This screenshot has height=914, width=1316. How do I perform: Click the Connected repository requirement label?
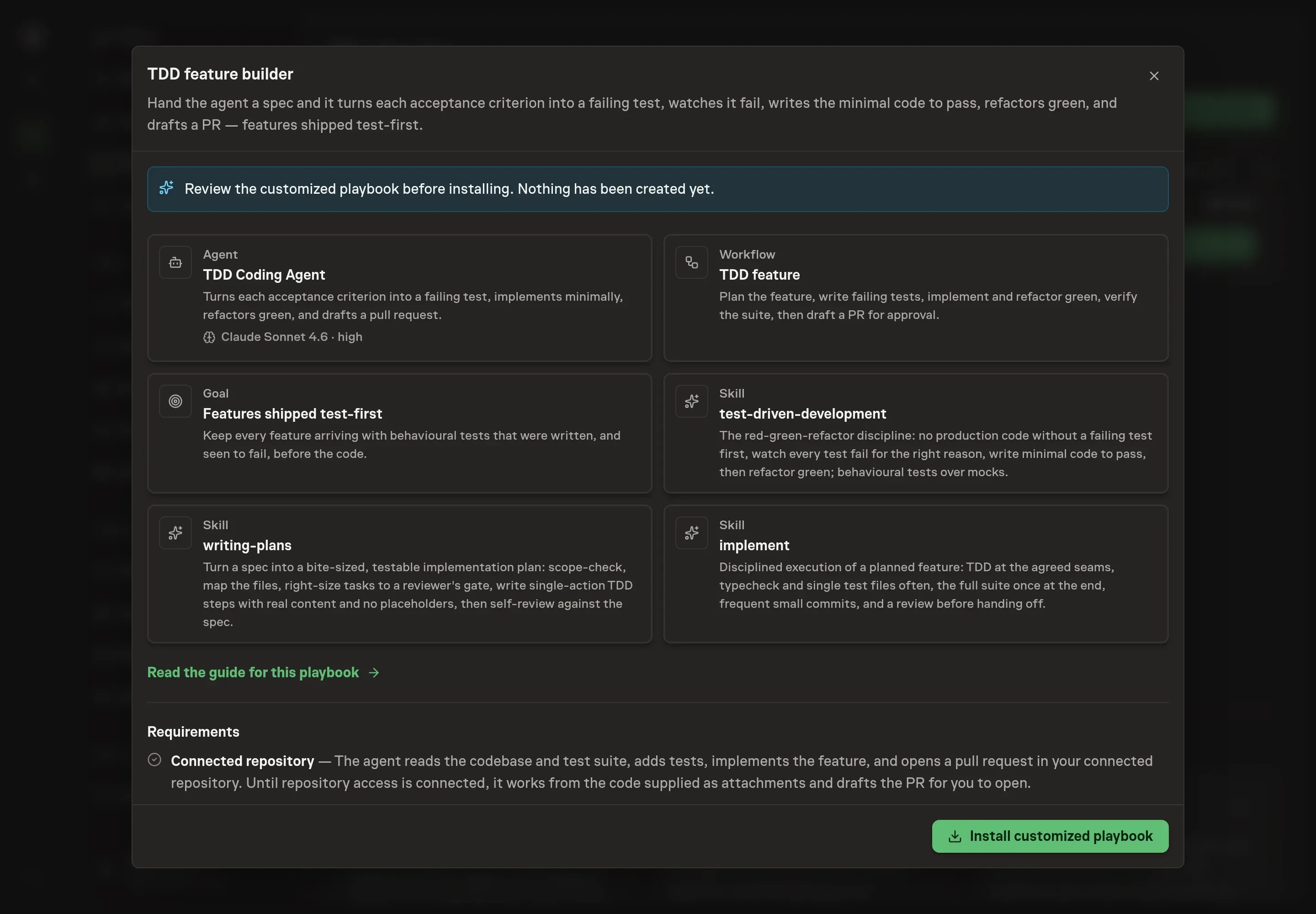pos(242,761)
